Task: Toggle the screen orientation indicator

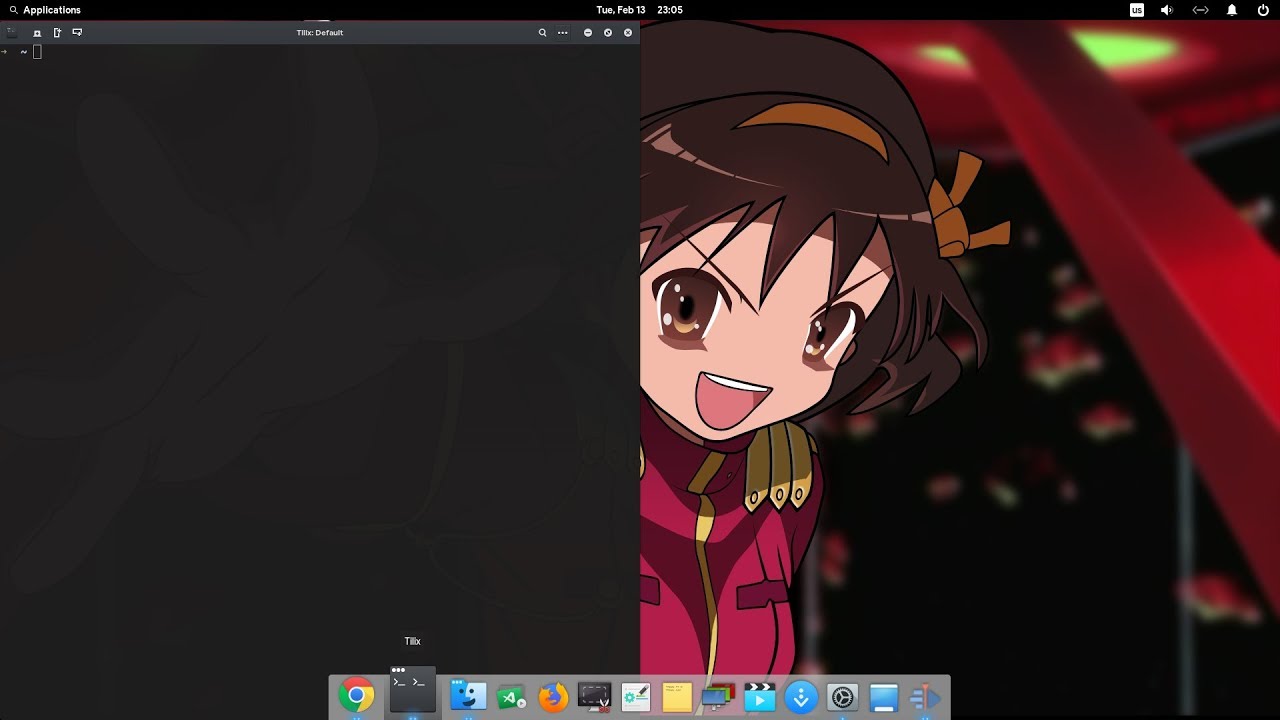Action: tap(1199, 10)
